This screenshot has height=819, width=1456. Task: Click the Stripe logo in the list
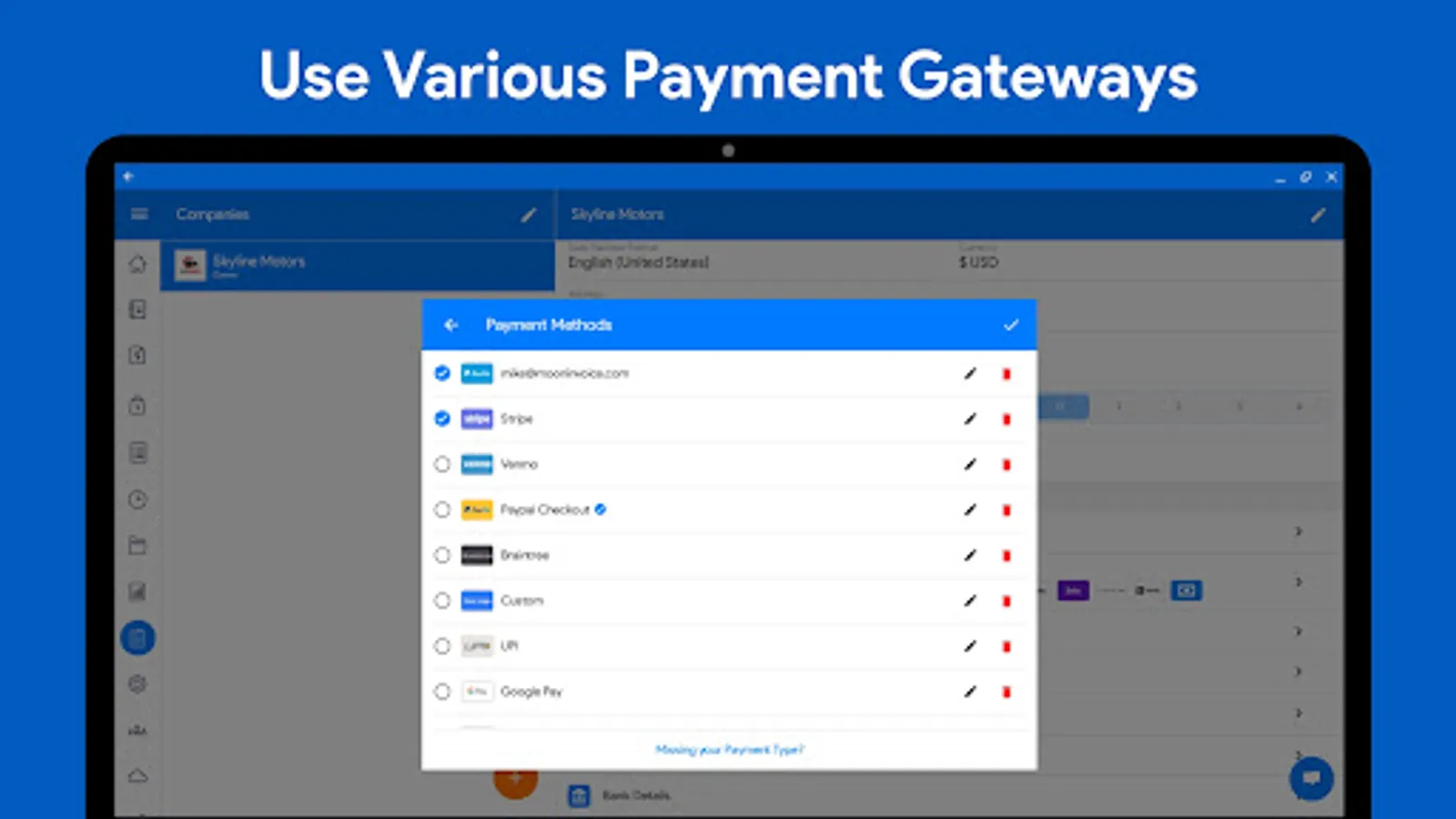coord(477,419)
